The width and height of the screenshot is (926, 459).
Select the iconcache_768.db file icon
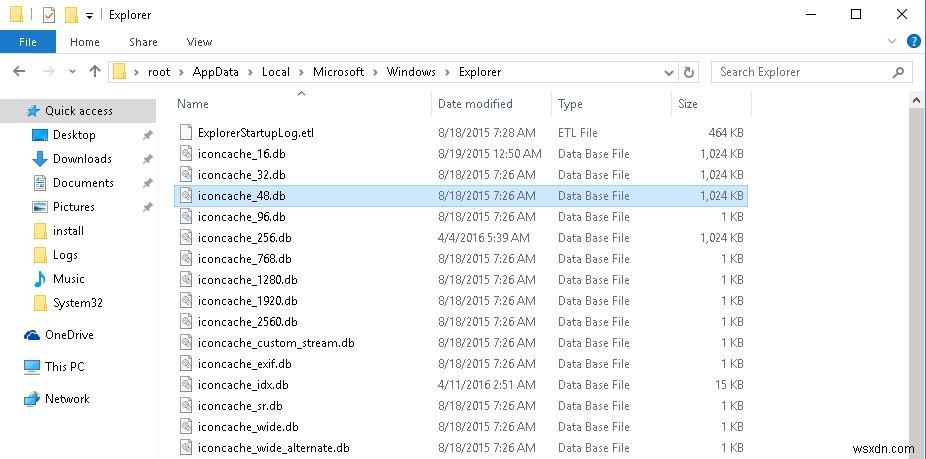click(x=186, y=259)
